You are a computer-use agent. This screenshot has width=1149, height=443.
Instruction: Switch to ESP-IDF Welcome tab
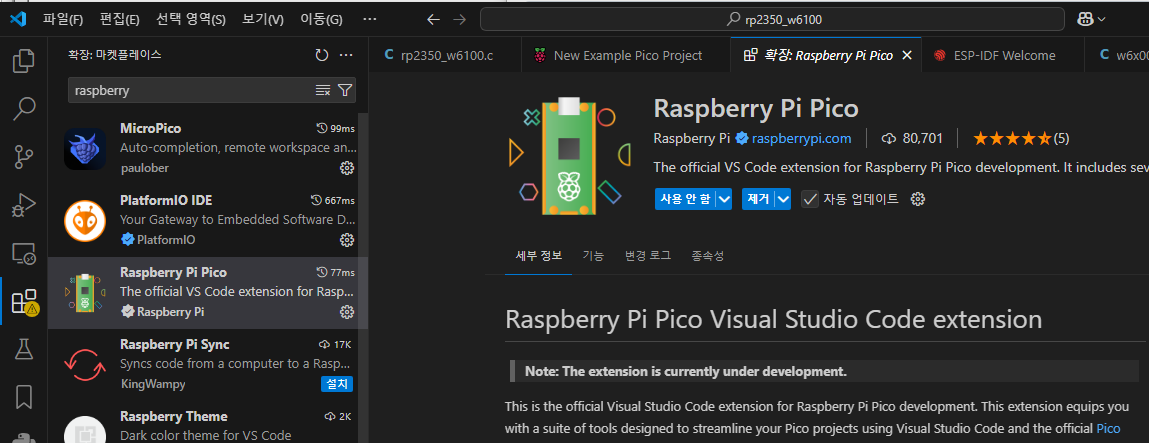click(1003, 56)
